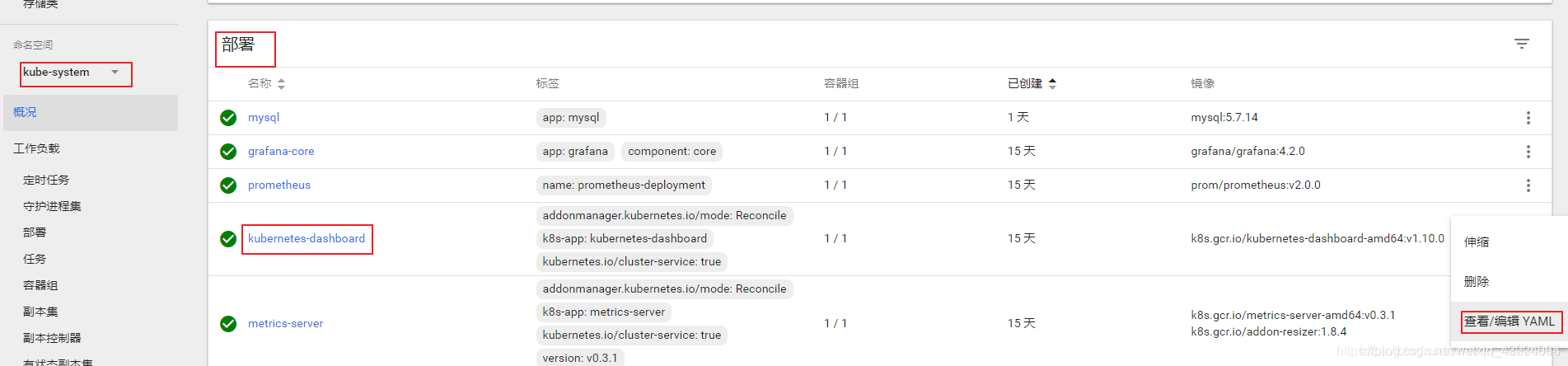This screenshot has width=1568, height=366.
Task: Open actions menu for mysql row
Action: [1528, 118]
